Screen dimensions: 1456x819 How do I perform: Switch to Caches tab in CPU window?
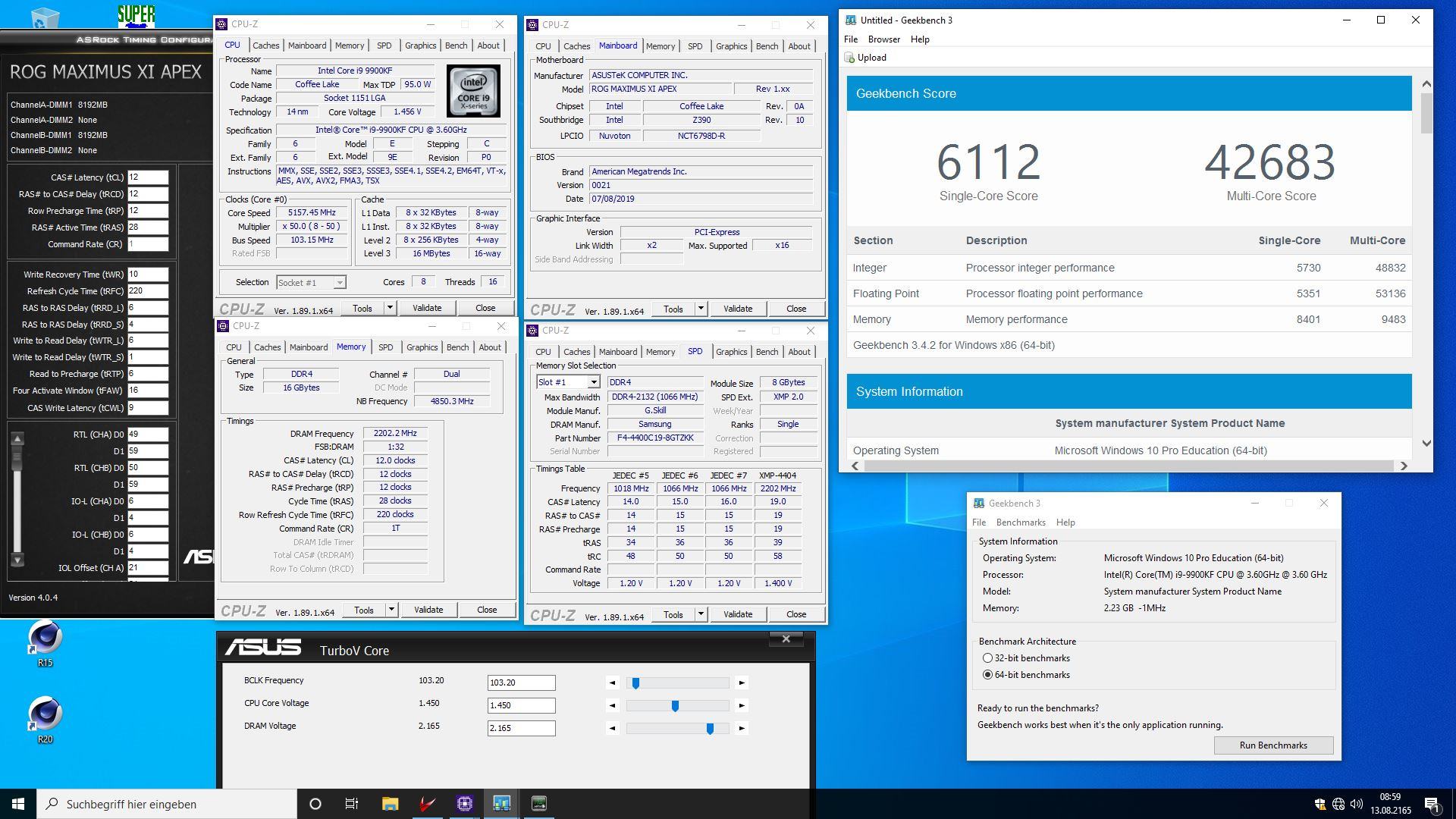pyautogui.click(x=266, y=45)
